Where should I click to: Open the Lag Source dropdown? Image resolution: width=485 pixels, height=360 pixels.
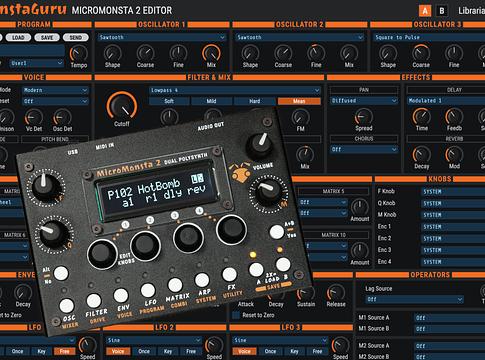(414, 299)
